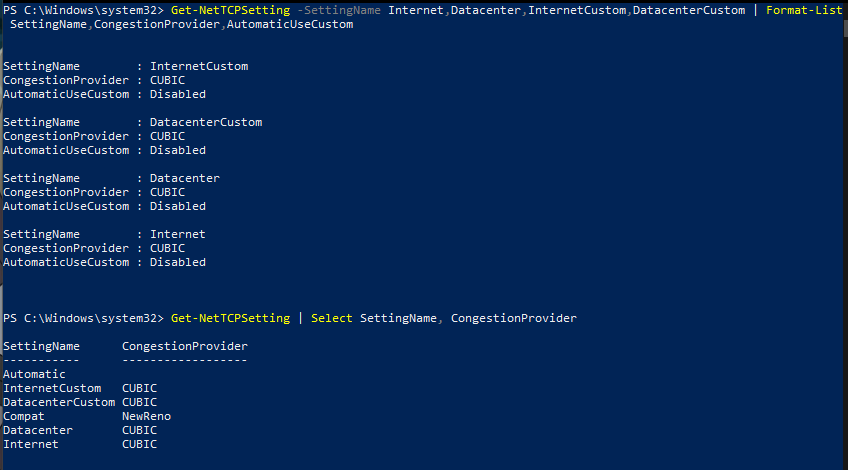
Task: Click the Automatic row in the table
Action: 34,374
